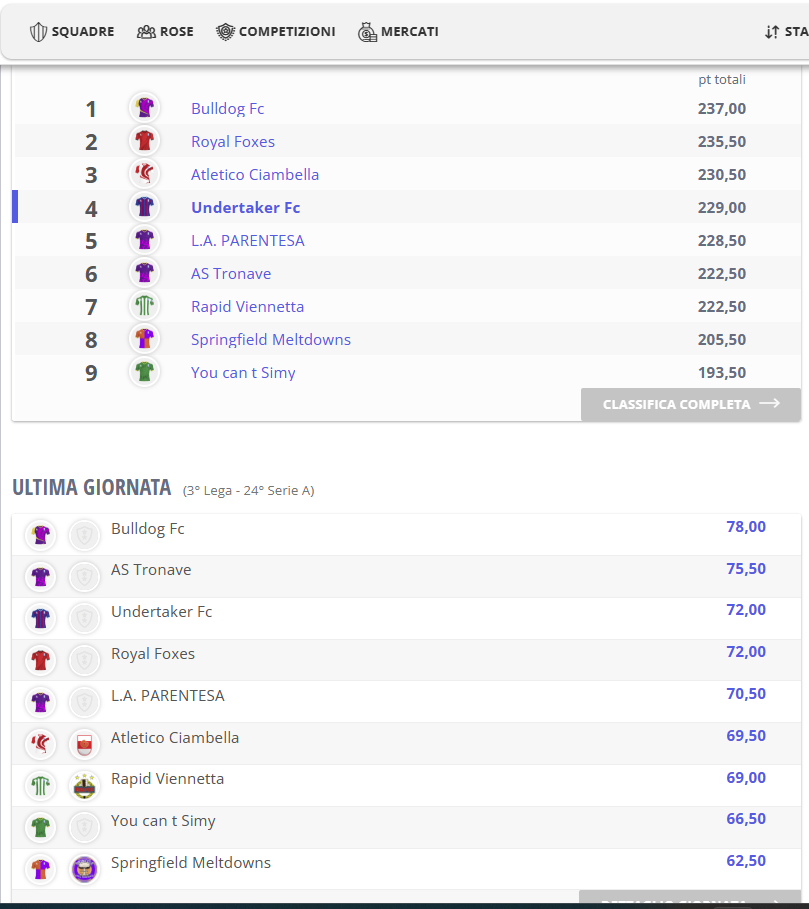Image resolution: width=809 pixels, height=909 pixels.
Task: Click Royal Foxes red jersey in standings
Action: (x=144, y=141)
